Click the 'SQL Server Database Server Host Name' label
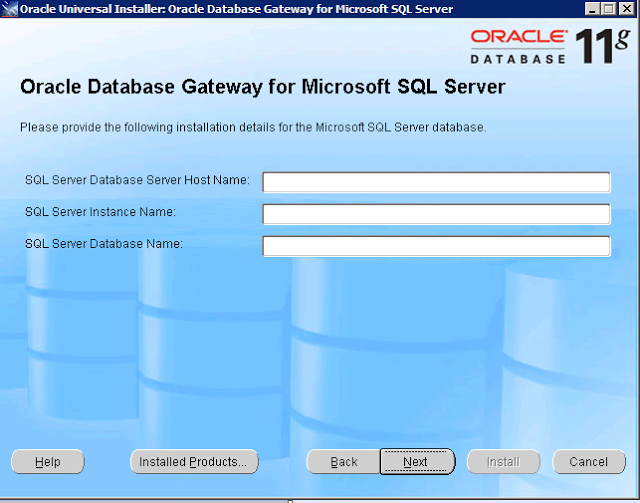Screen dimensions: 640x503 click(x=137, y=180)
